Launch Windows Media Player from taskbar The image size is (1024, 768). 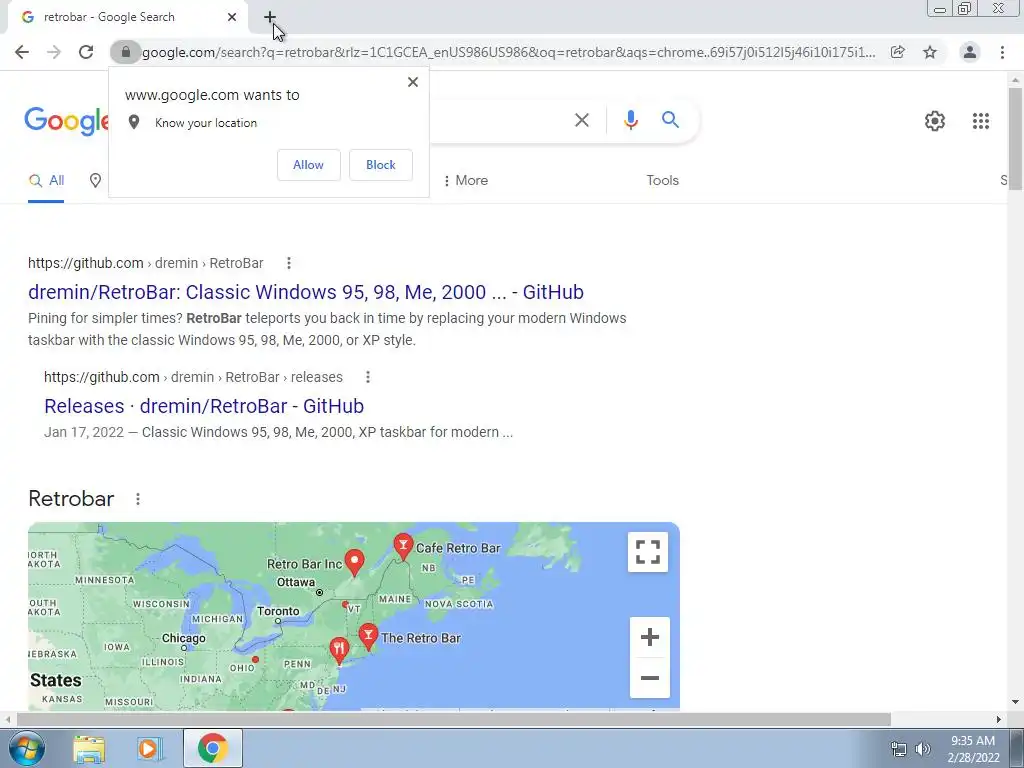pos(150,748)
